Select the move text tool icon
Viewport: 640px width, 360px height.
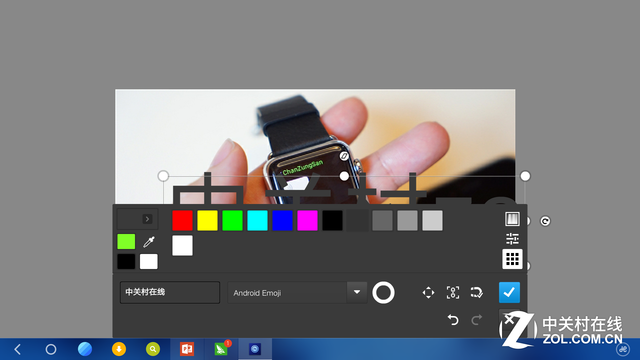click(x=428, y=293)
